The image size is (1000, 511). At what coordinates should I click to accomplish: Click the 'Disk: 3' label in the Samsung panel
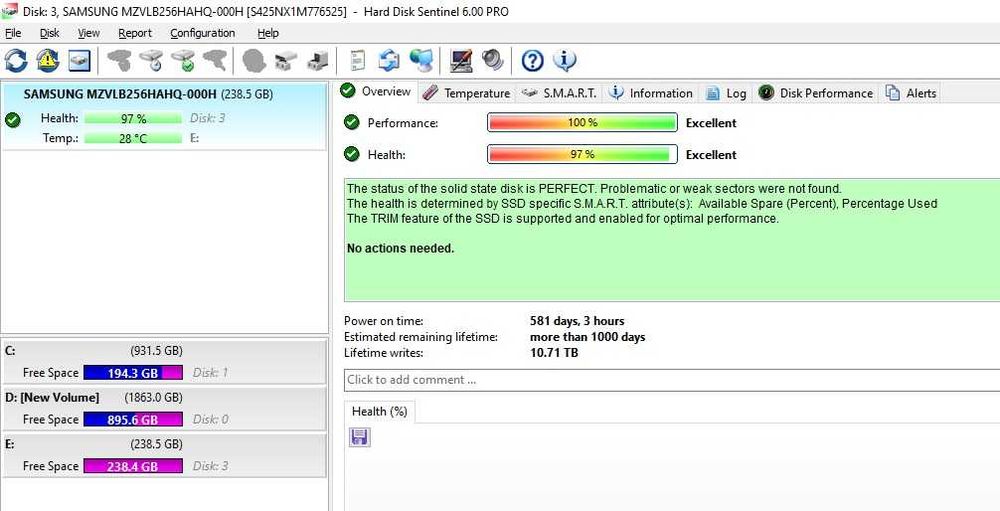click(208, 118)
